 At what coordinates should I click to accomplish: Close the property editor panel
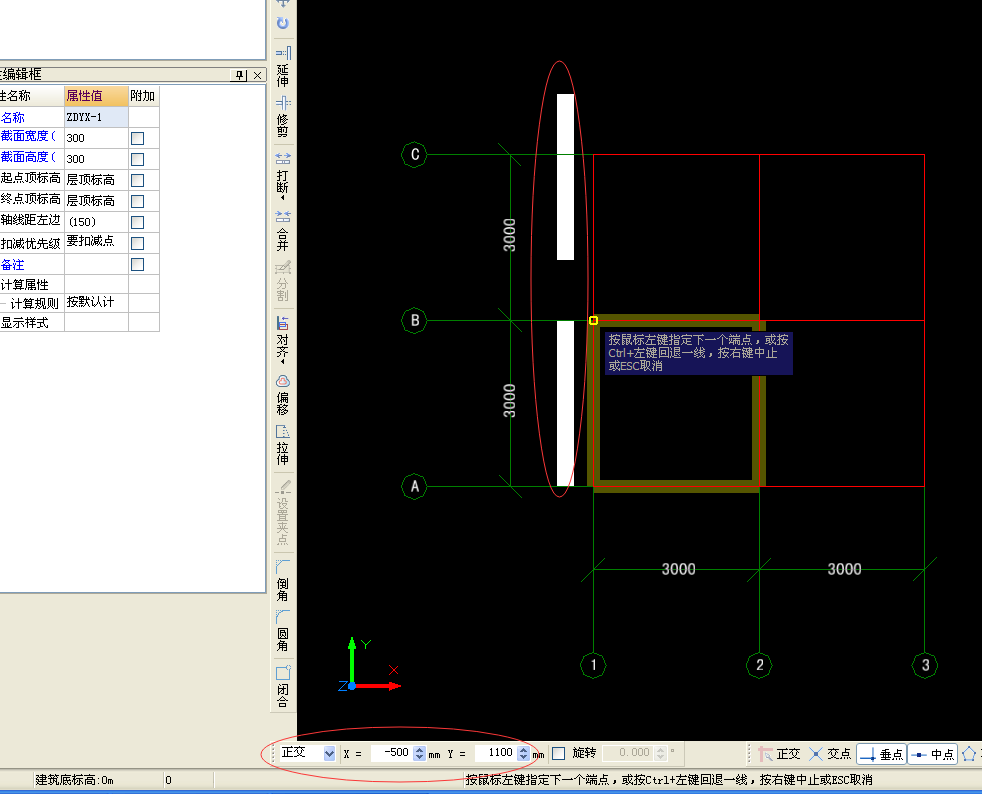coord(257,75)
